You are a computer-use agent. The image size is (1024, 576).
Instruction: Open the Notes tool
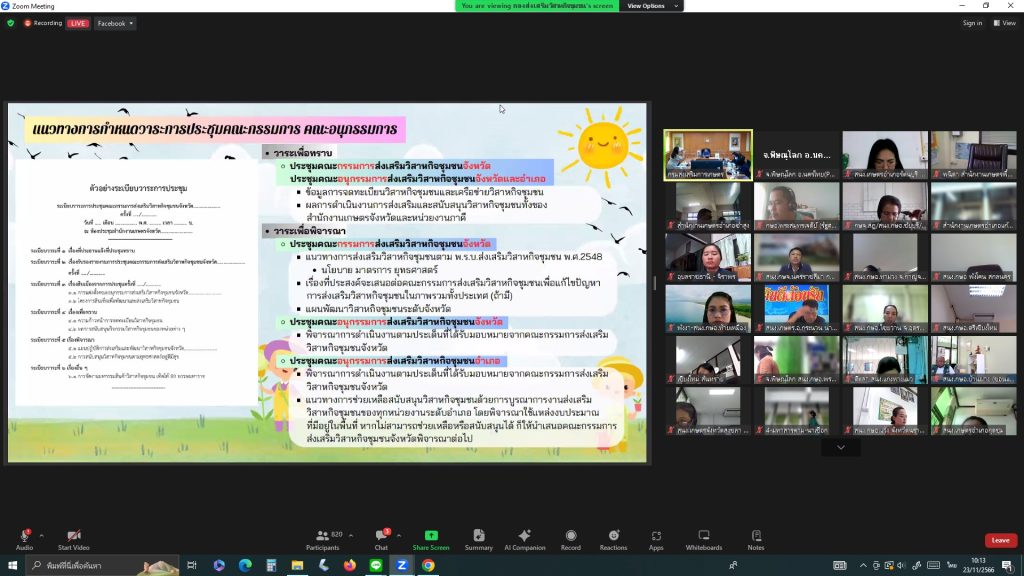click(x=755, y=538)
